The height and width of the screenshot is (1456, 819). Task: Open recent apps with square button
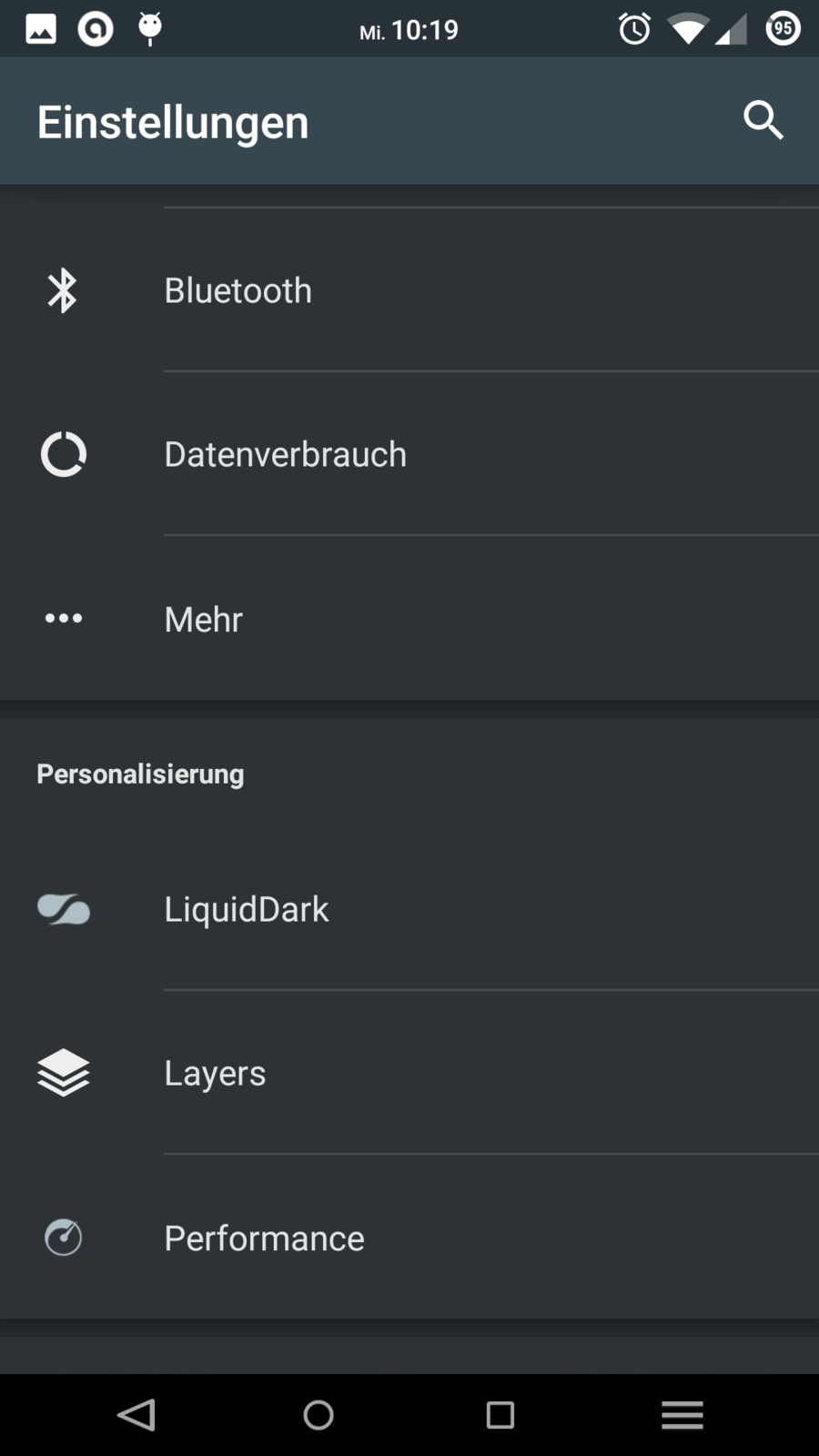[500, 1415]
